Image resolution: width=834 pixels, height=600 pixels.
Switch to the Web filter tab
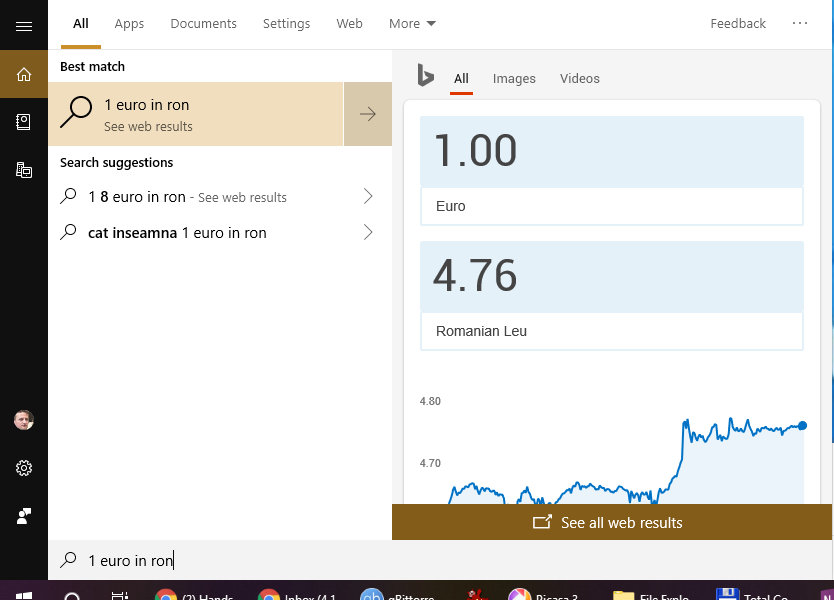coord(349,23)
